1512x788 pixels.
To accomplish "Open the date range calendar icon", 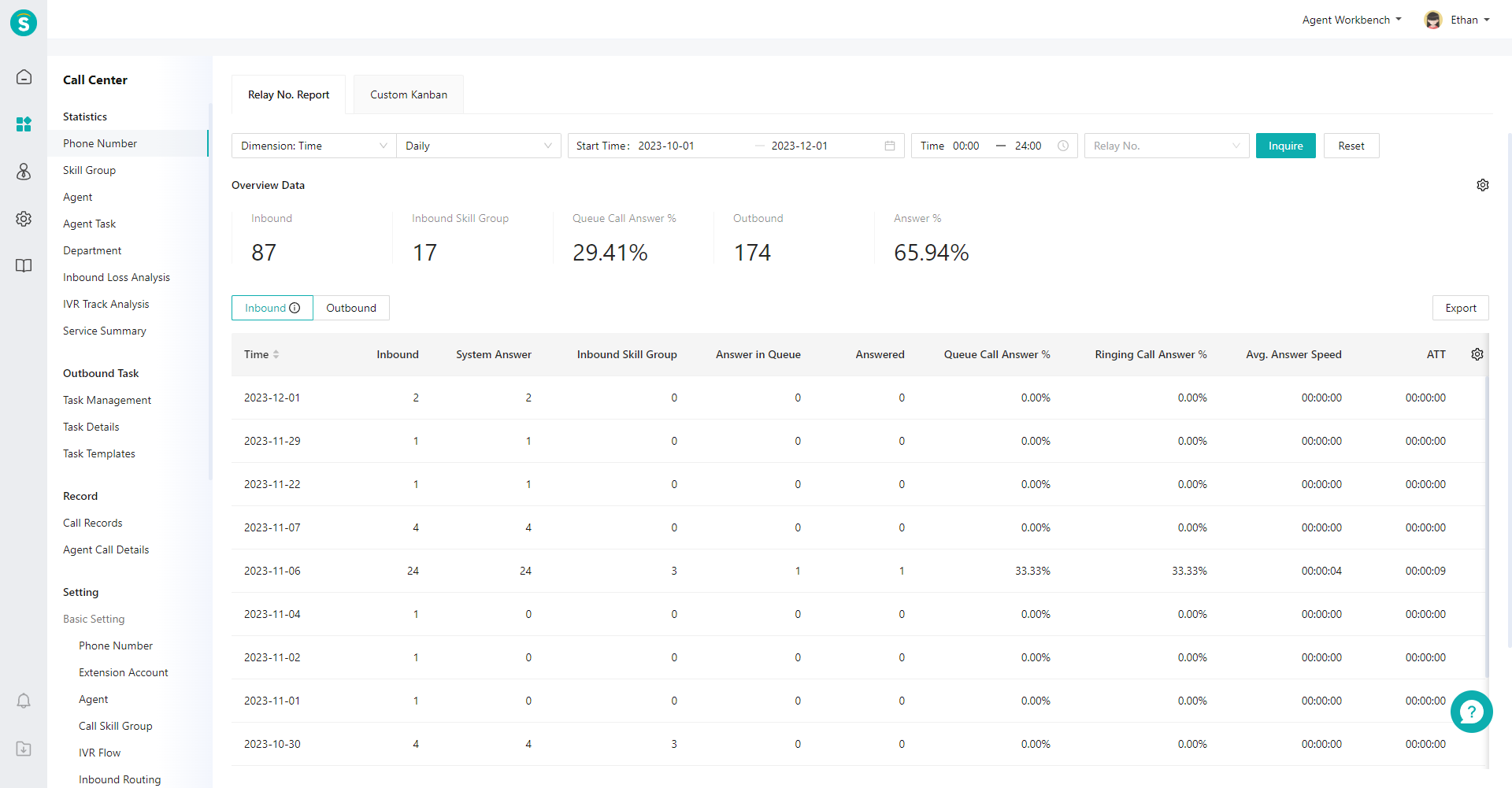I will pyautogui.click(x=890, y=146).
